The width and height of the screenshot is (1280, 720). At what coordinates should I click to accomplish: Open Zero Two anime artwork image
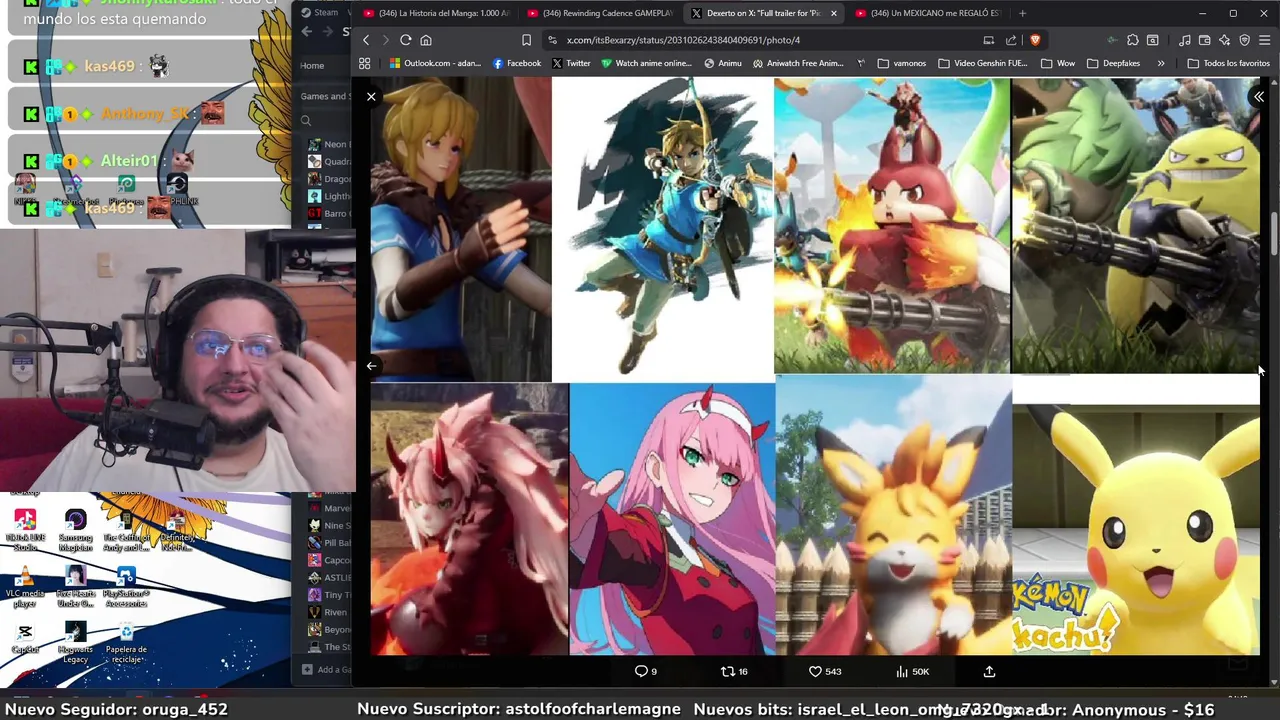[x=672, y=518]
